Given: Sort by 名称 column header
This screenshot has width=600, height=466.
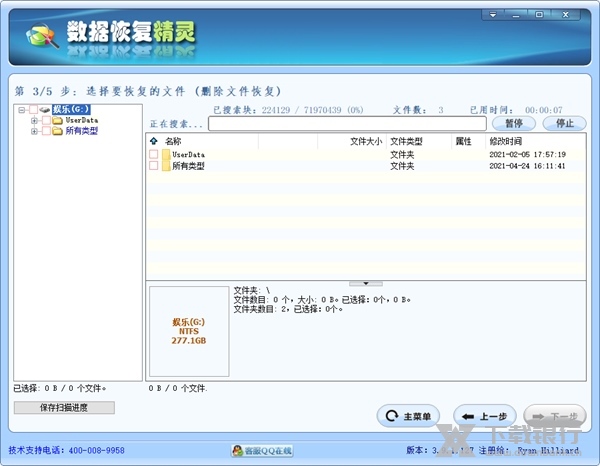Looking at the screenshot, I should click(173, 141).
